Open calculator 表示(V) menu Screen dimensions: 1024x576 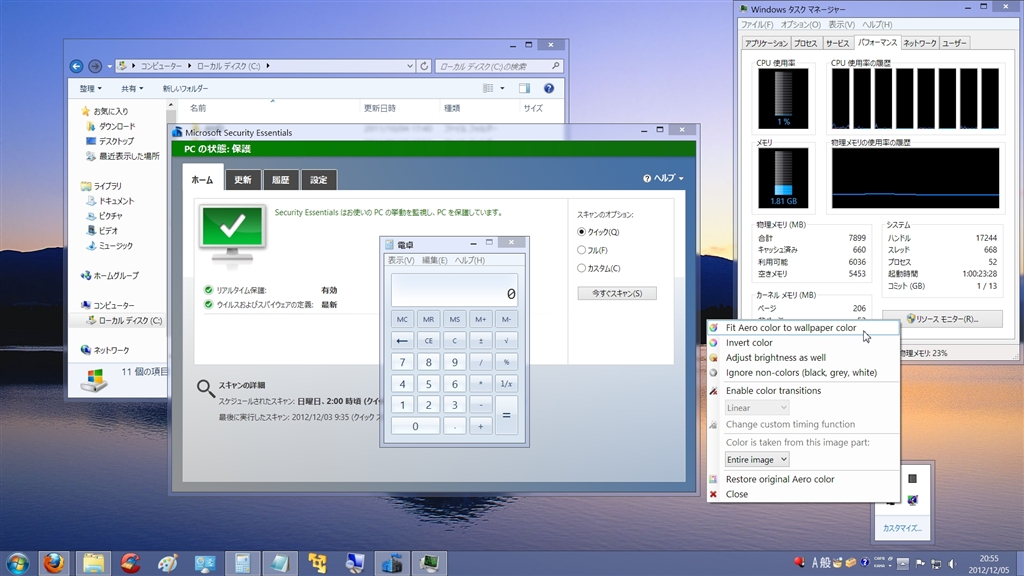(x=401, y=260)
